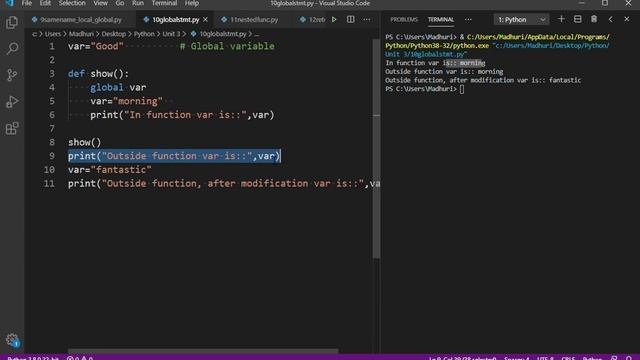Open editor More Actions ellipsis
This screenshot has width=640, height=360.
367,19
